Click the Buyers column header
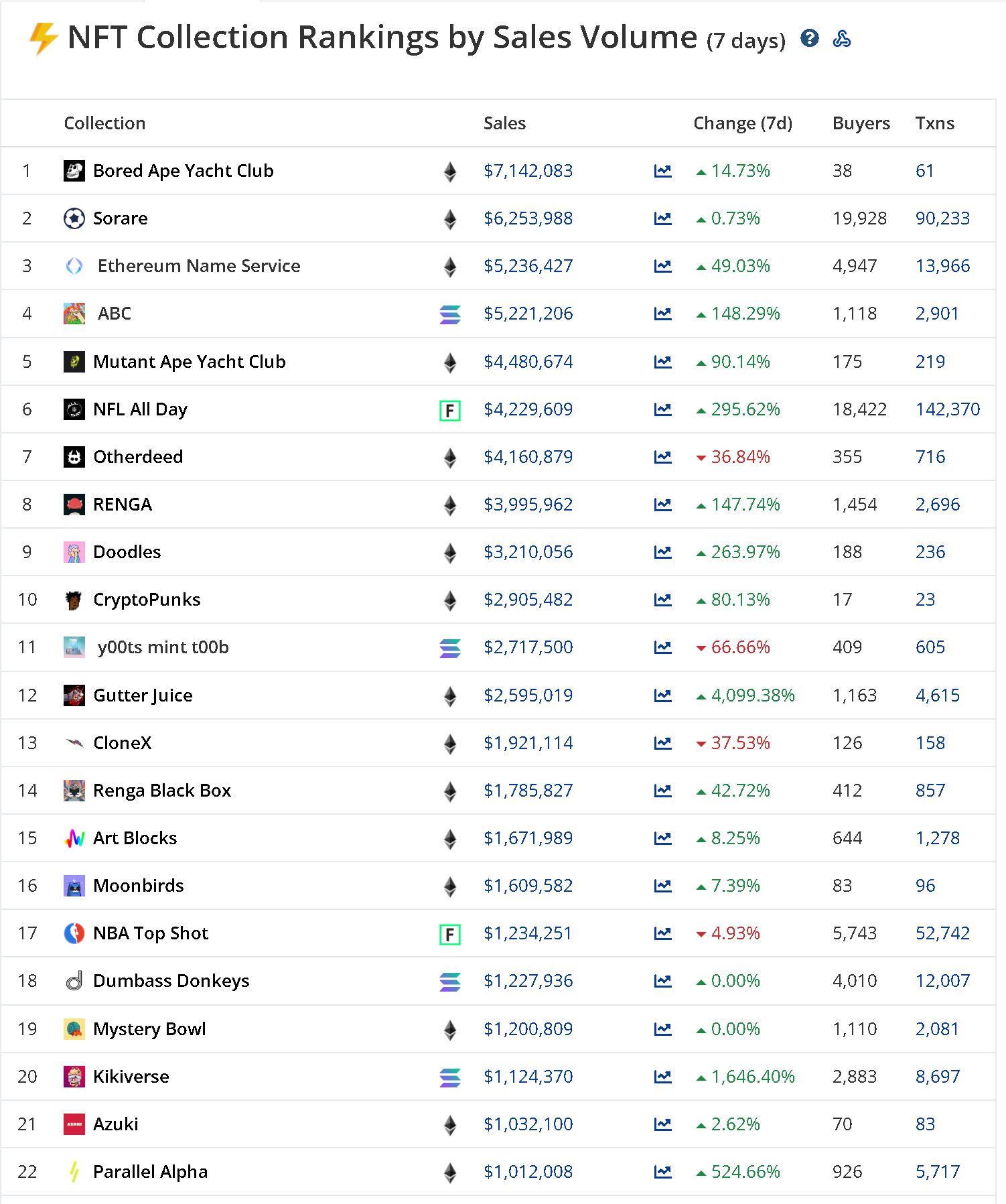1006x1204 pixels. tap(861, 123)
